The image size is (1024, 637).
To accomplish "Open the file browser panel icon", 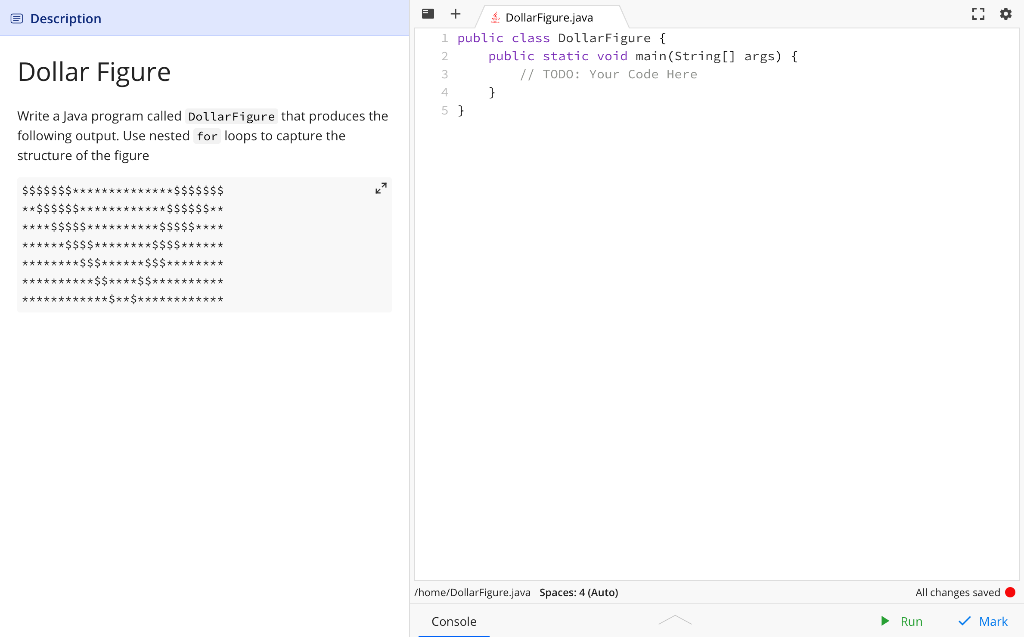I will pyautogui.click(x=428, y=14).
